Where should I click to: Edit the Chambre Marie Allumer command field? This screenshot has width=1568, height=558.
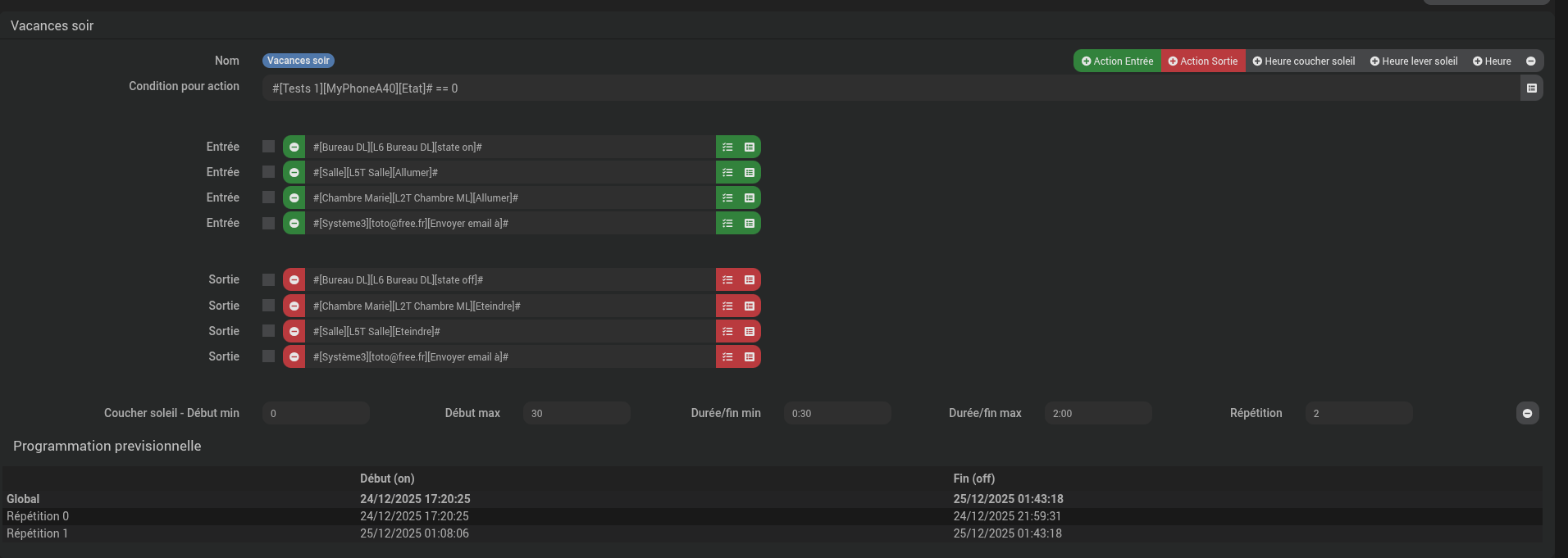(510, 197)
